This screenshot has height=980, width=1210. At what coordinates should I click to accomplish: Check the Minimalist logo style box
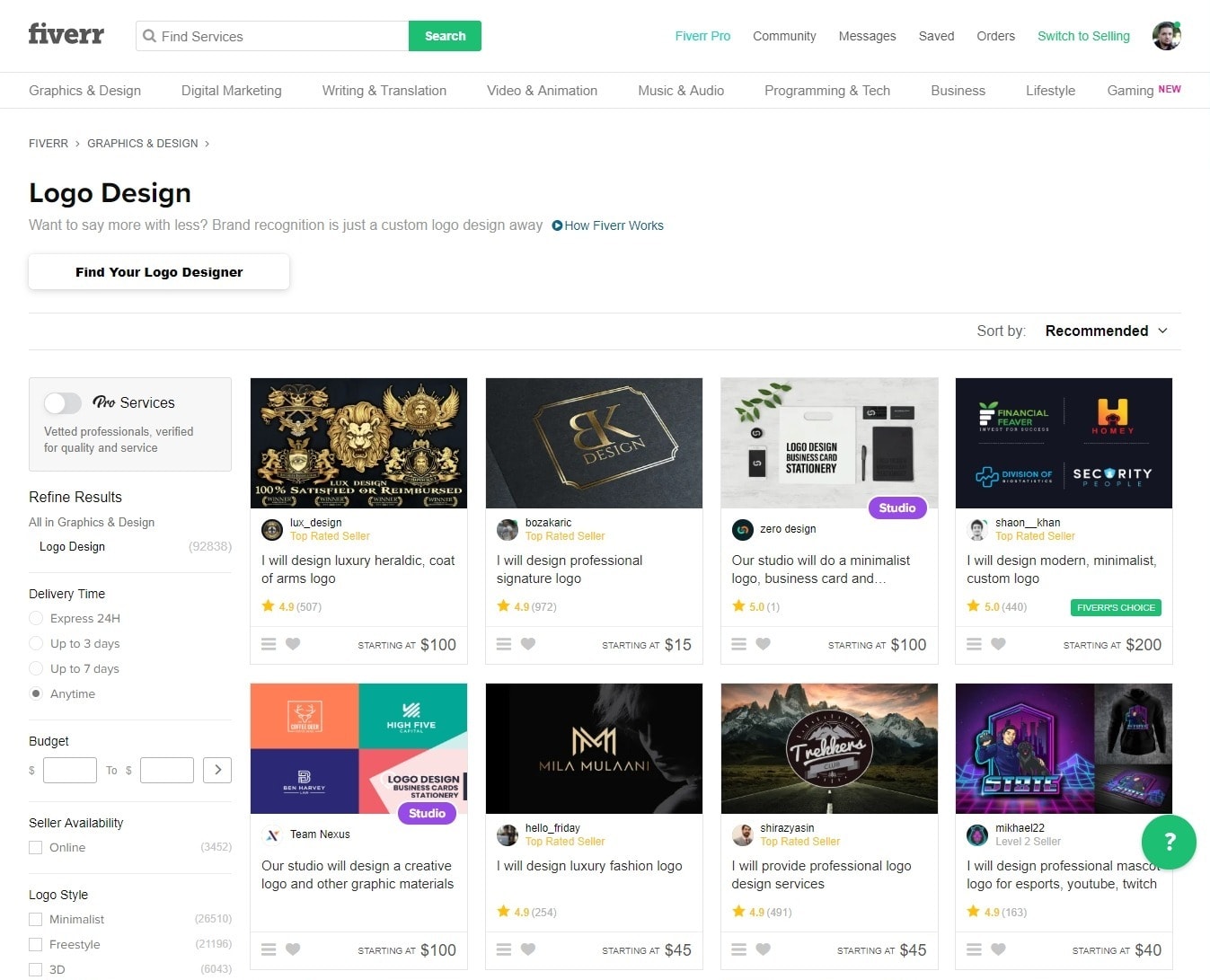tap(36, 919)
